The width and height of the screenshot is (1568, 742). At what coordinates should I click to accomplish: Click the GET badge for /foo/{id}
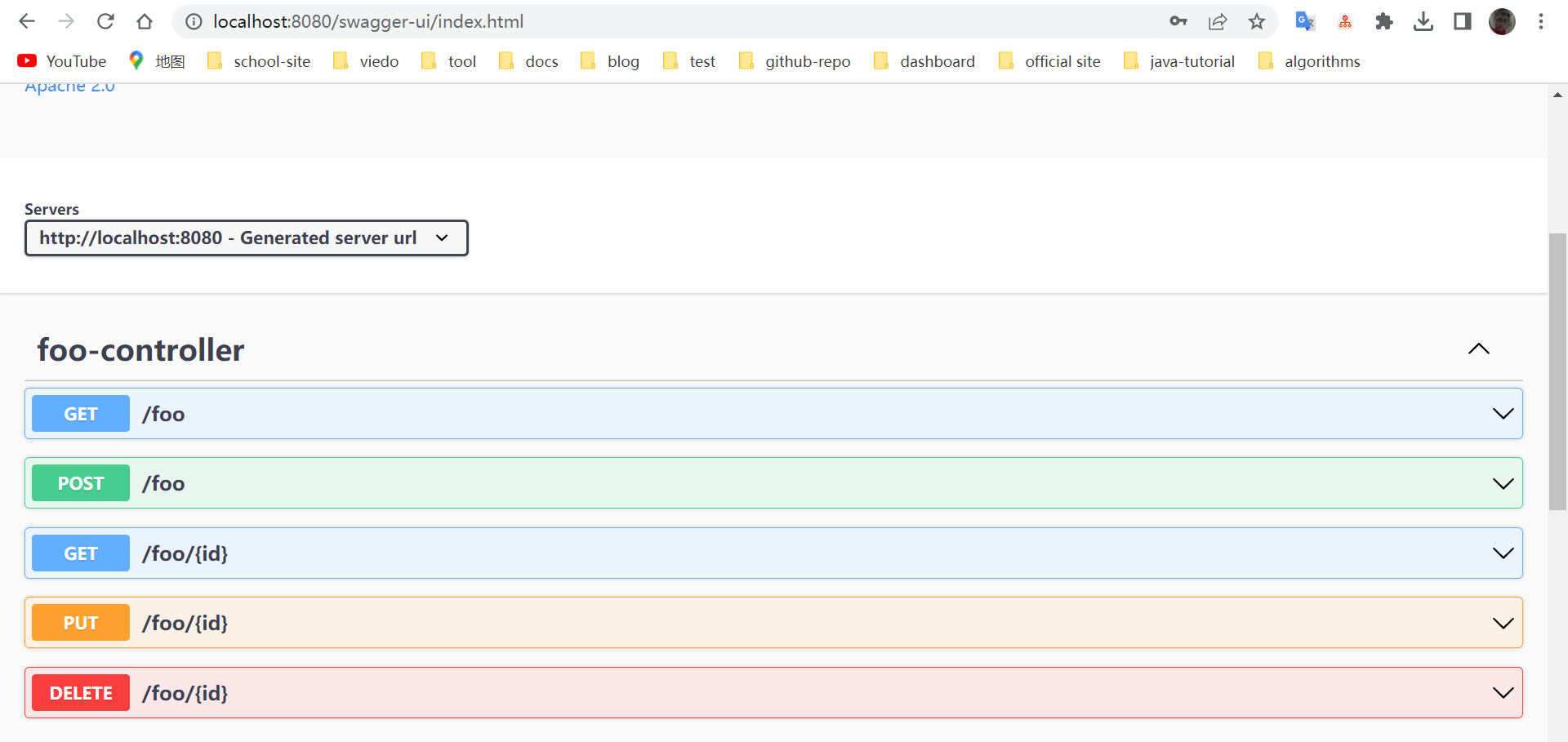[x=81, y=553]
